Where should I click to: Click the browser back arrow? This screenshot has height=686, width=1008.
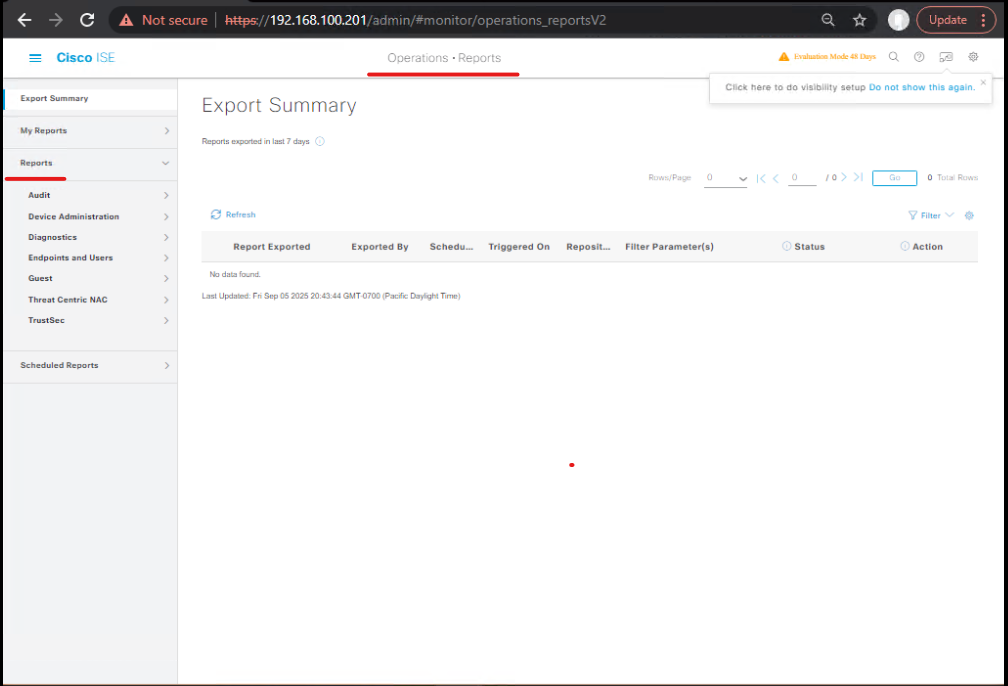[x=24, y=20]
